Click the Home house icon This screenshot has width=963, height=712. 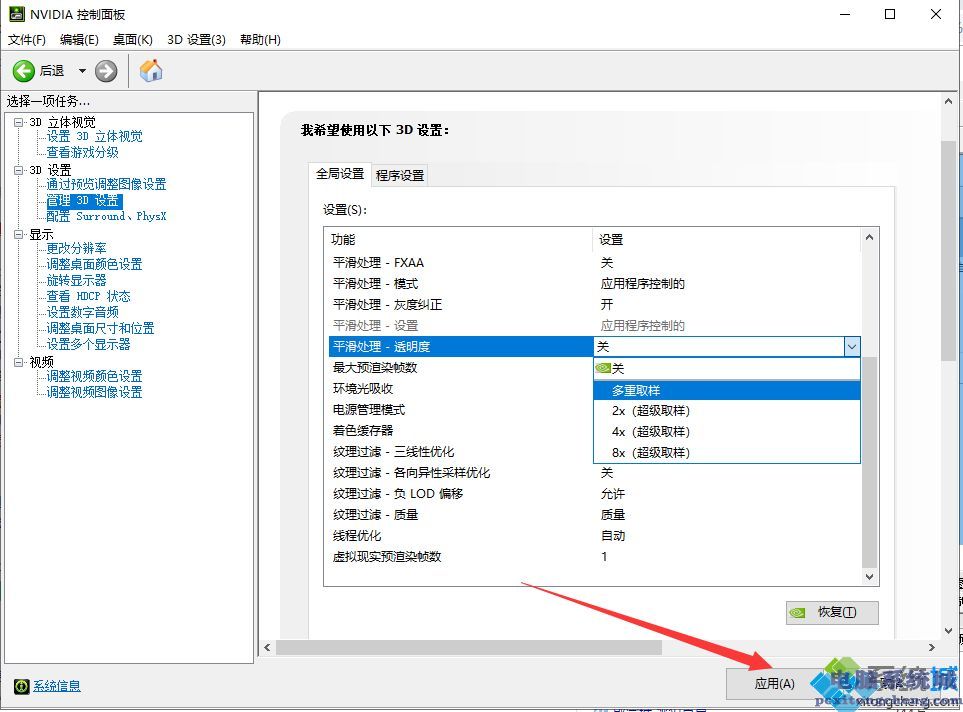click(150, 71)
